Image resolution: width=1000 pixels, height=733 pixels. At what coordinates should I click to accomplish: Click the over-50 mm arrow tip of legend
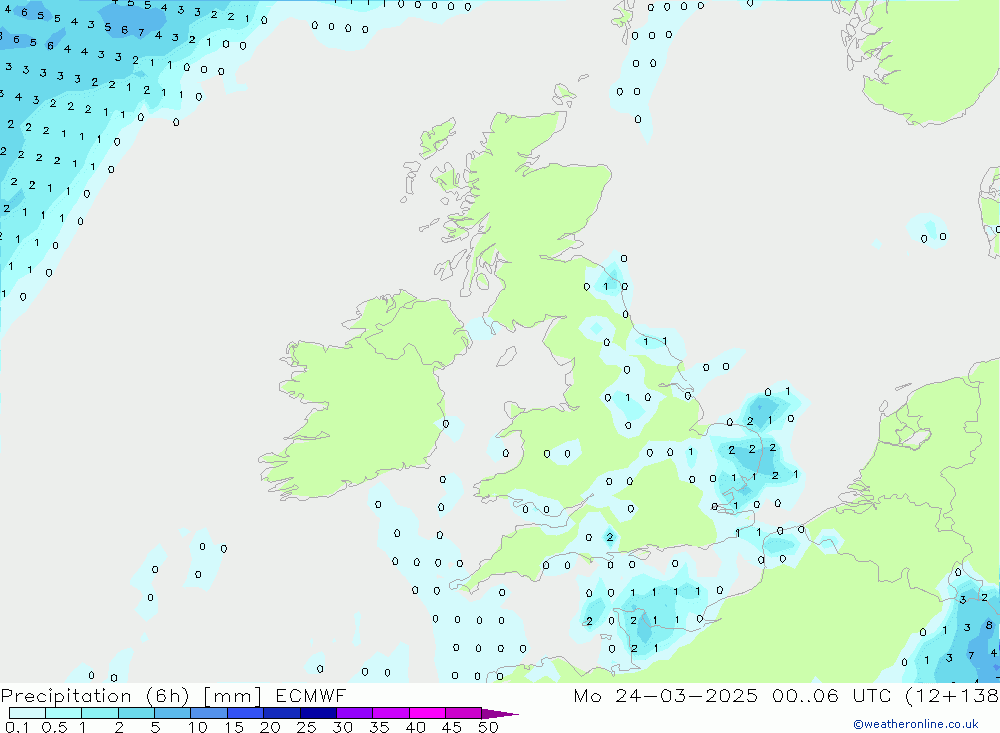(x=499, y=714)
